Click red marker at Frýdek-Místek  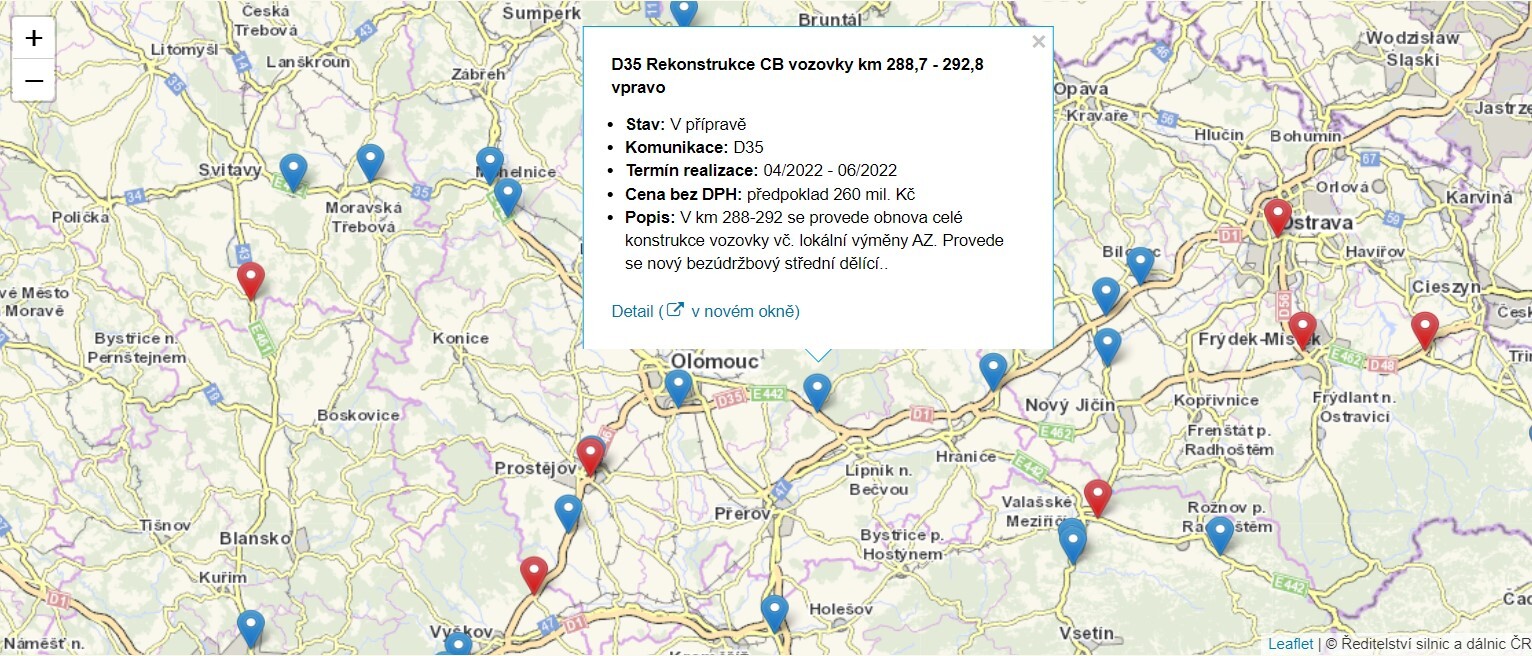(x=1302, y=331)
